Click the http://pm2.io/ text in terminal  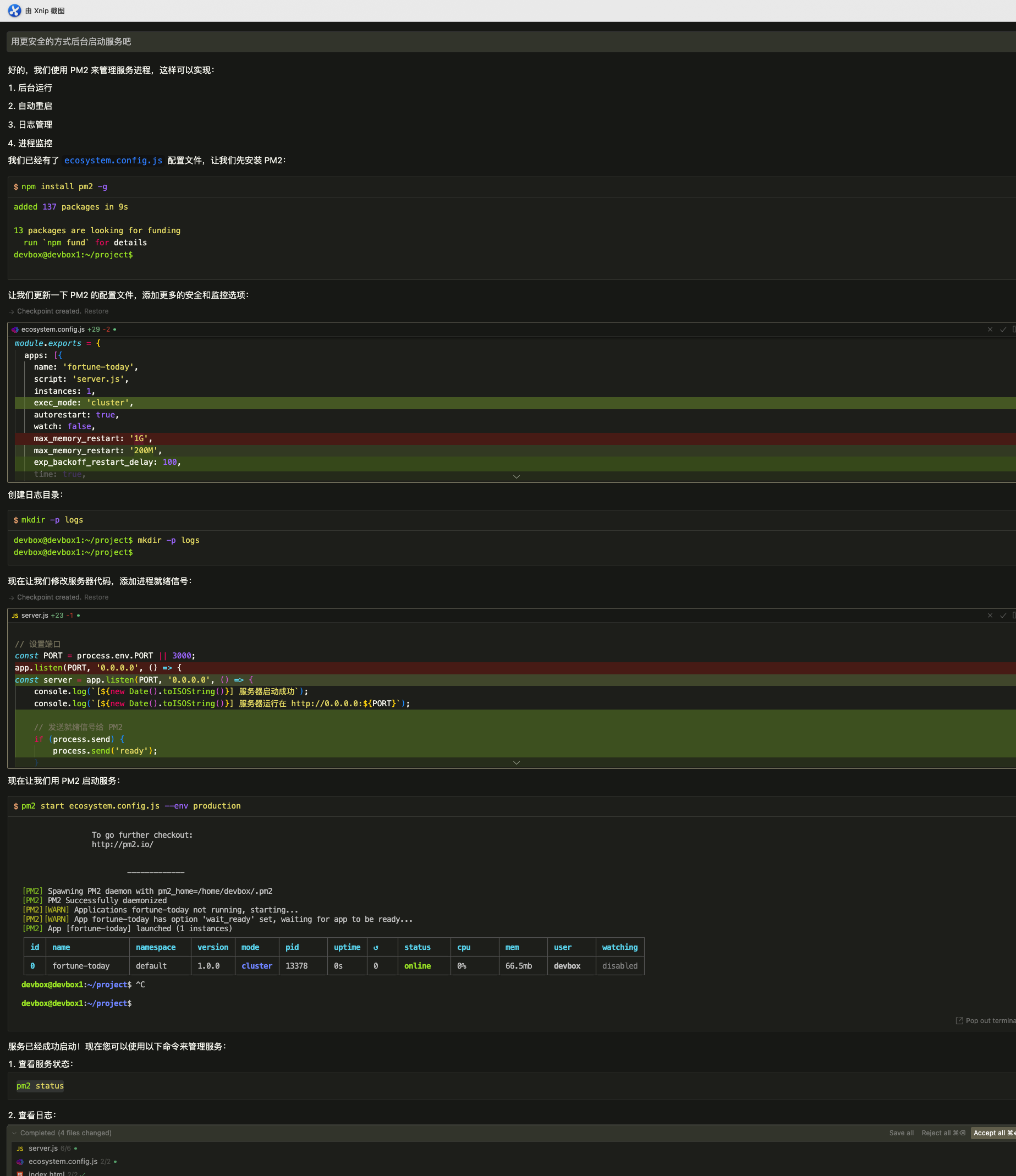123,844
